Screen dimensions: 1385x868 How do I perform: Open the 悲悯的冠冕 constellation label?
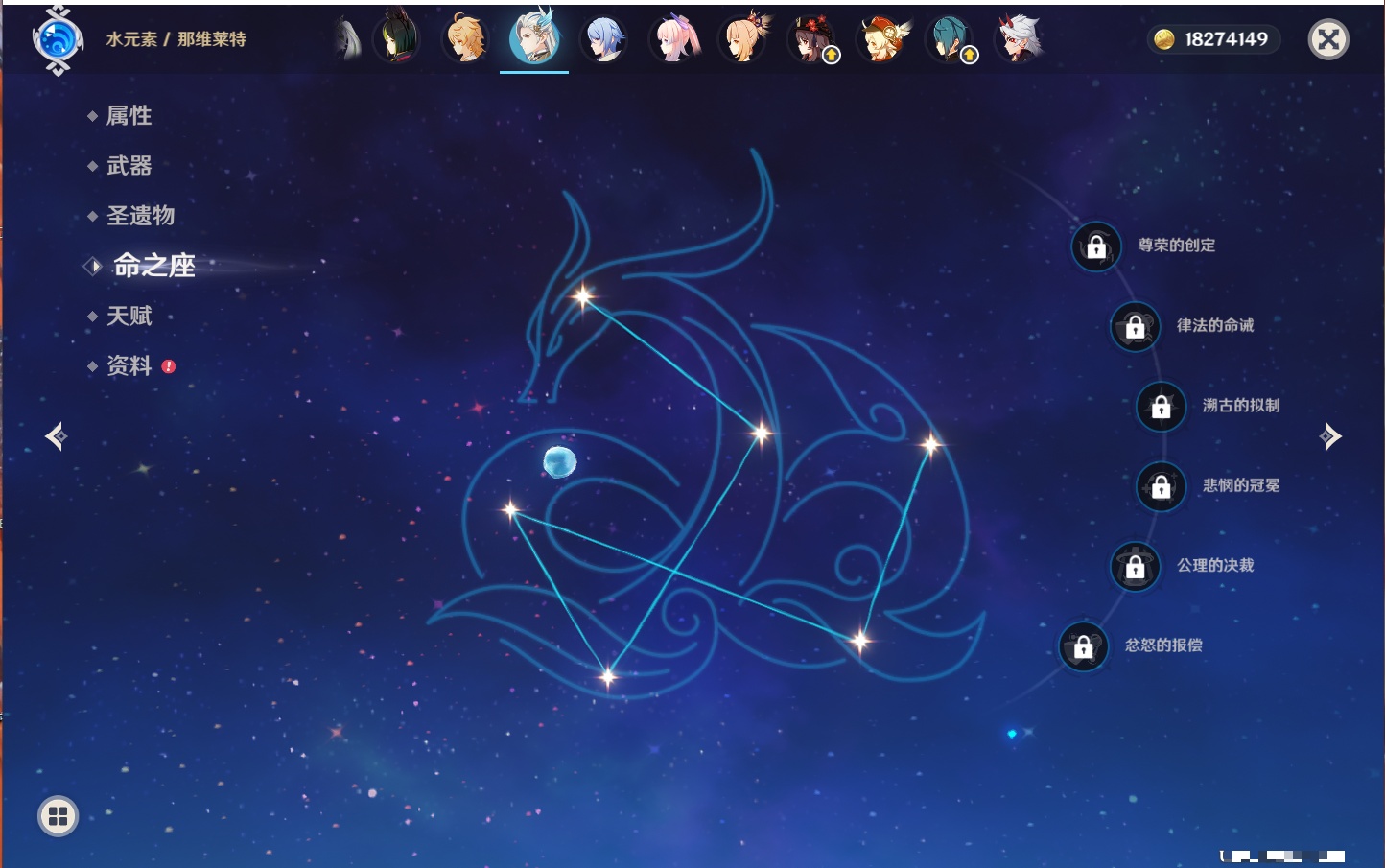point(1241,485)
